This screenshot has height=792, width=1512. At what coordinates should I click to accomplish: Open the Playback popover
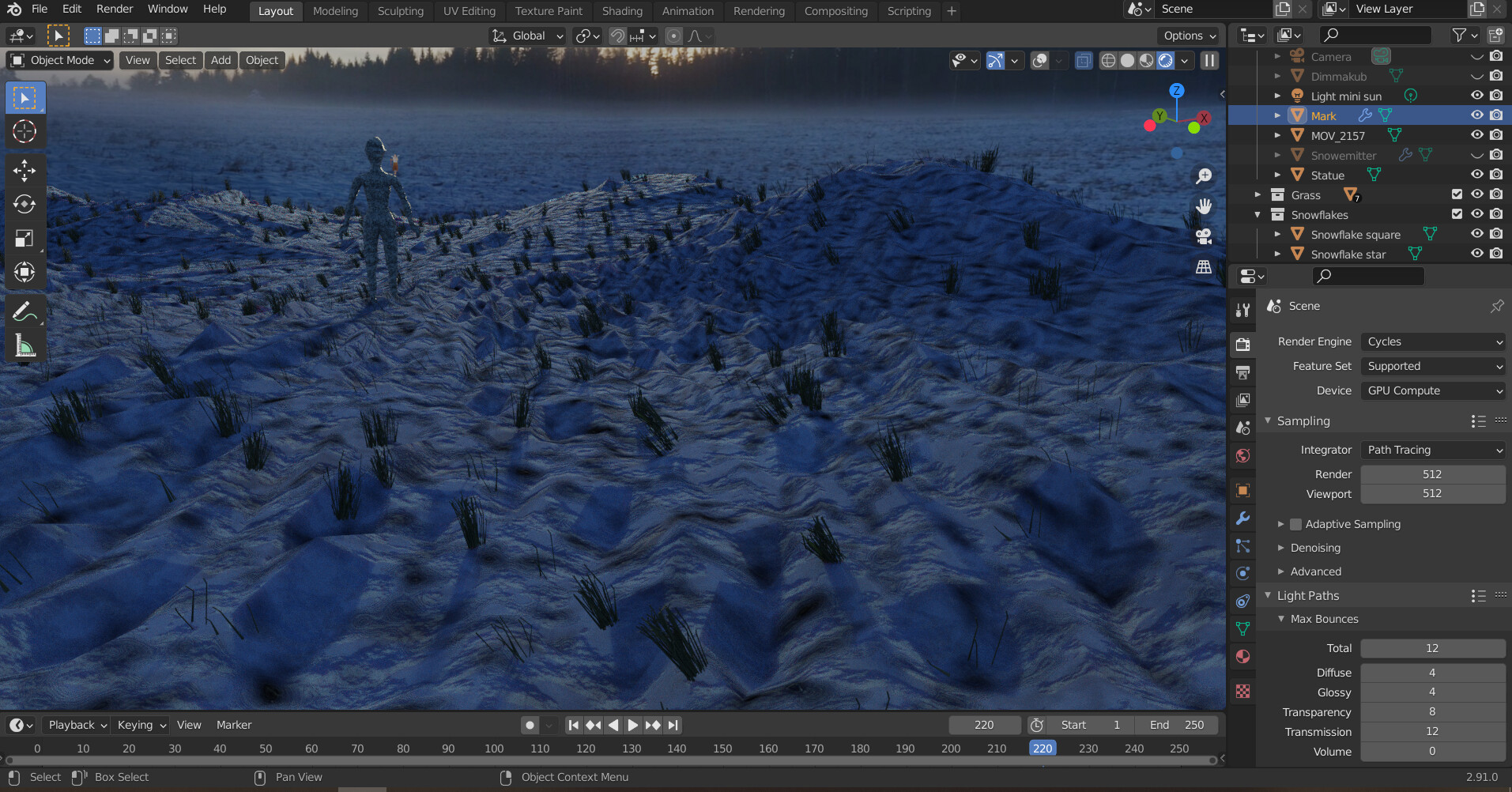[x=77, y=725]
